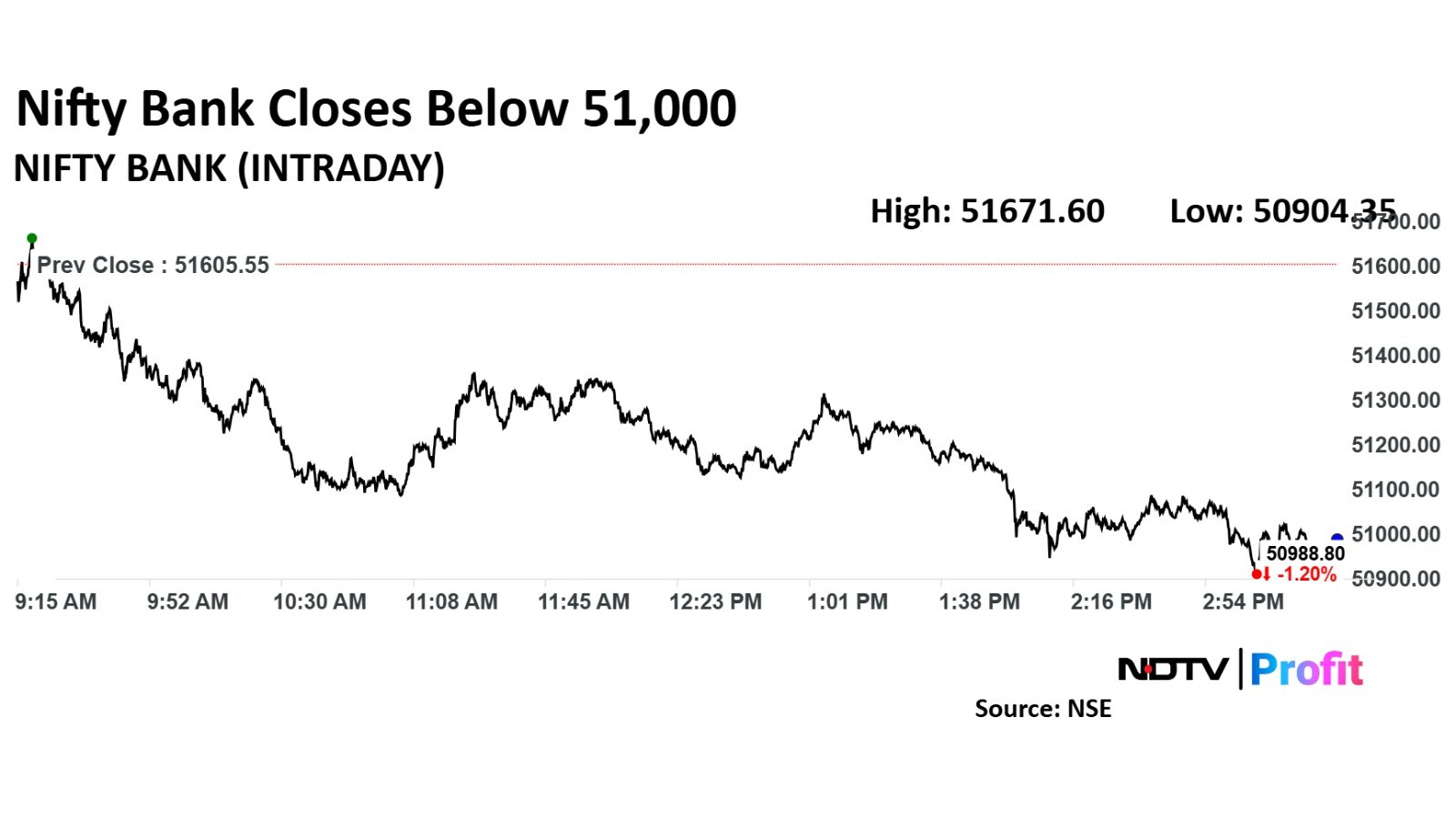1456x819 pixels.
Task: Click the green intraday high marker dot
Action: point(32,239)
